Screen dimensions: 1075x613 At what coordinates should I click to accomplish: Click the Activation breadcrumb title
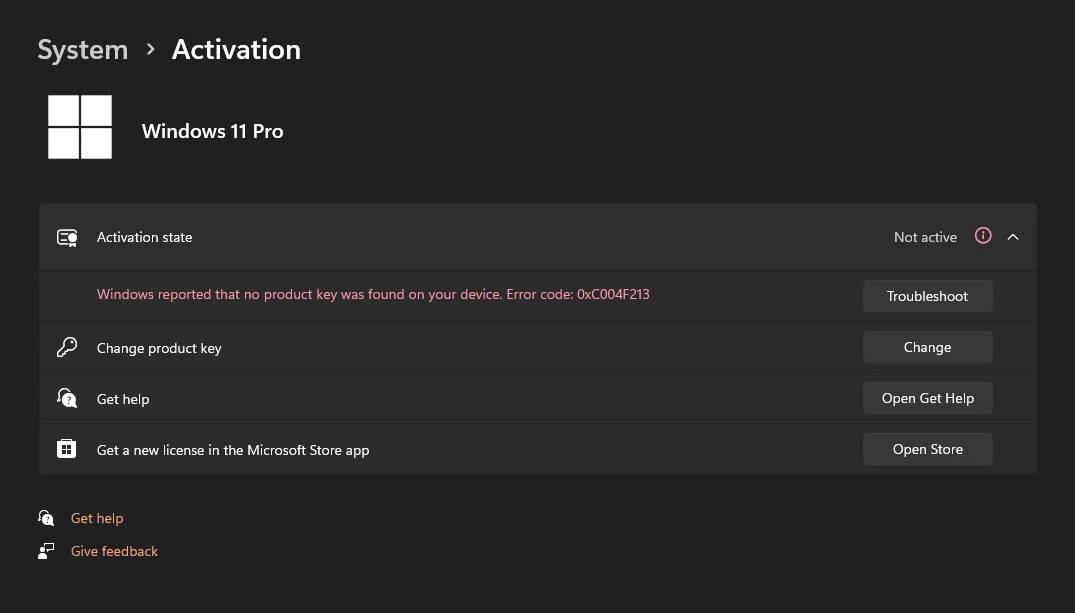236,50
